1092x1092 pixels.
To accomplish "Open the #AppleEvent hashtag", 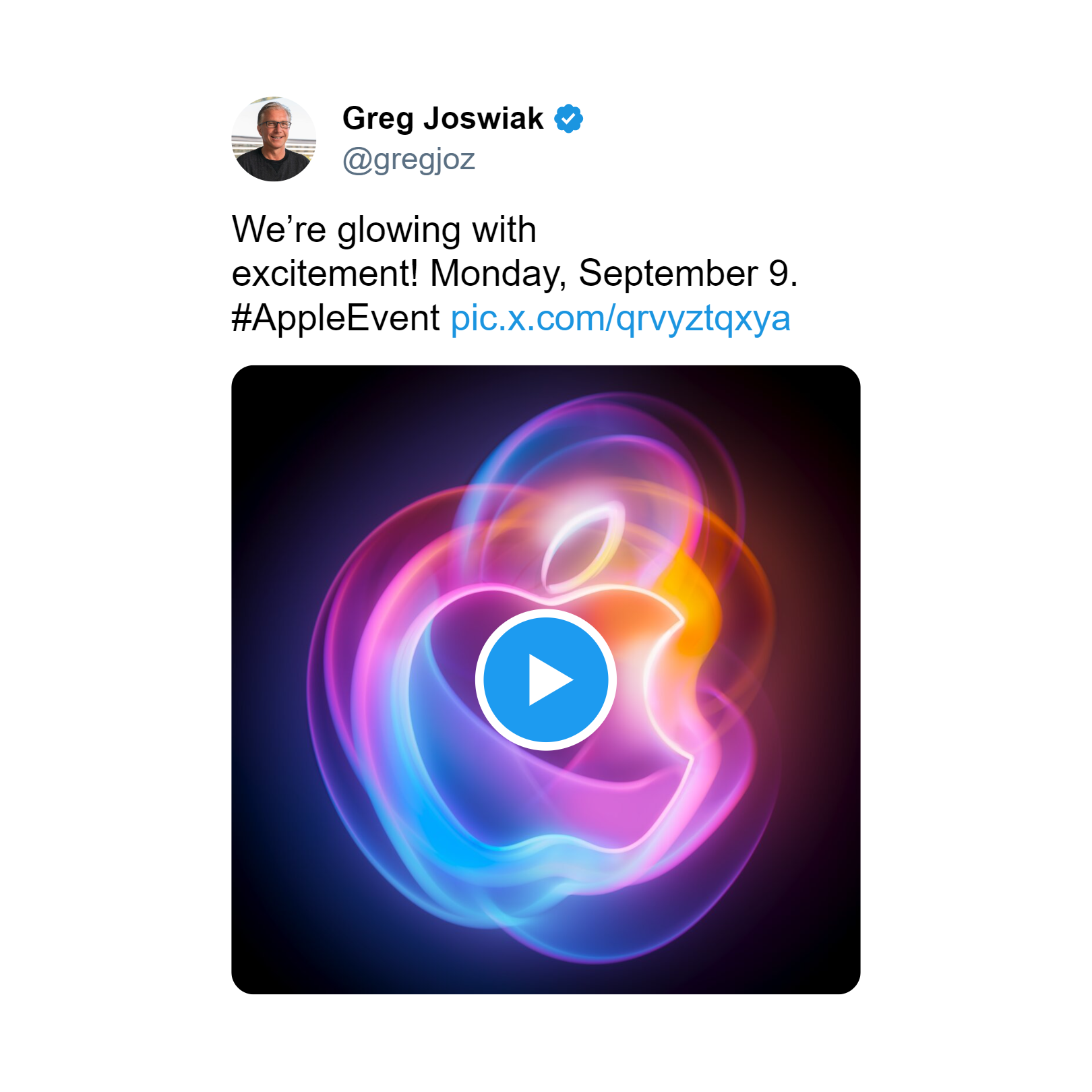I will click(336, 318).
